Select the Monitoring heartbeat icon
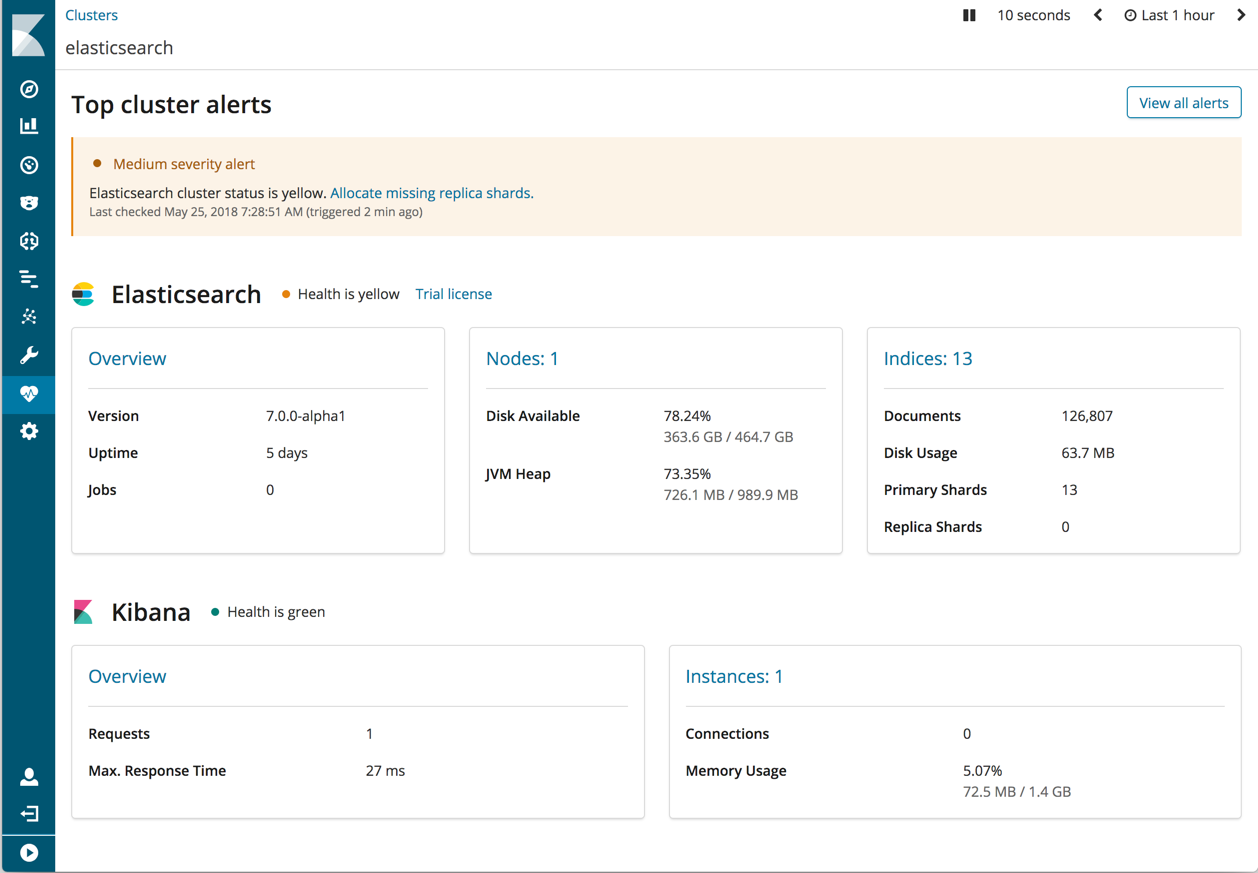The height and width of the screenshot is (873, 1258). tap(28, 394)
